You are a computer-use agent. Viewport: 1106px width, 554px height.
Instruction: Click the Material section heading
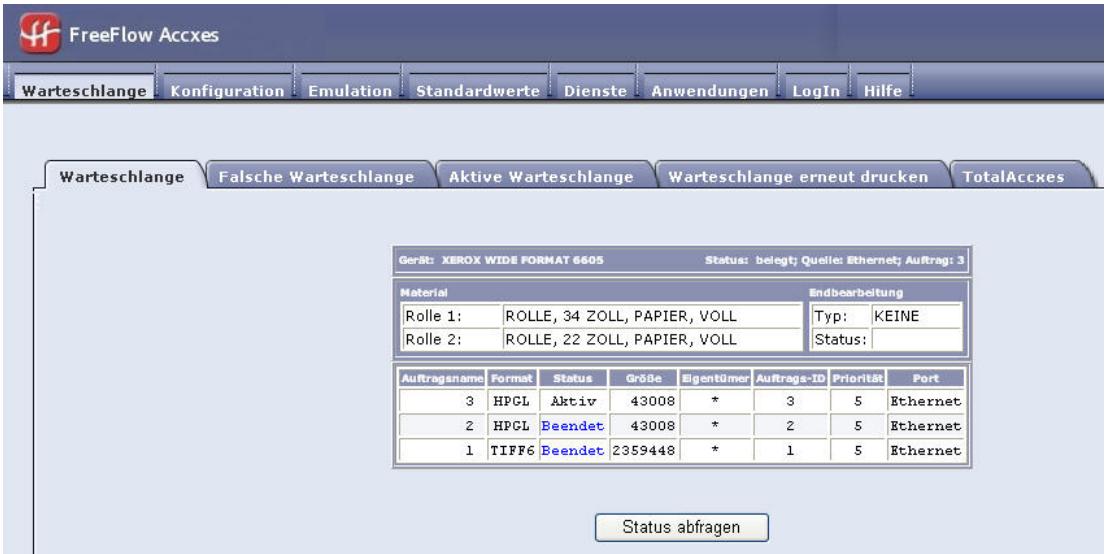point(424,293)
